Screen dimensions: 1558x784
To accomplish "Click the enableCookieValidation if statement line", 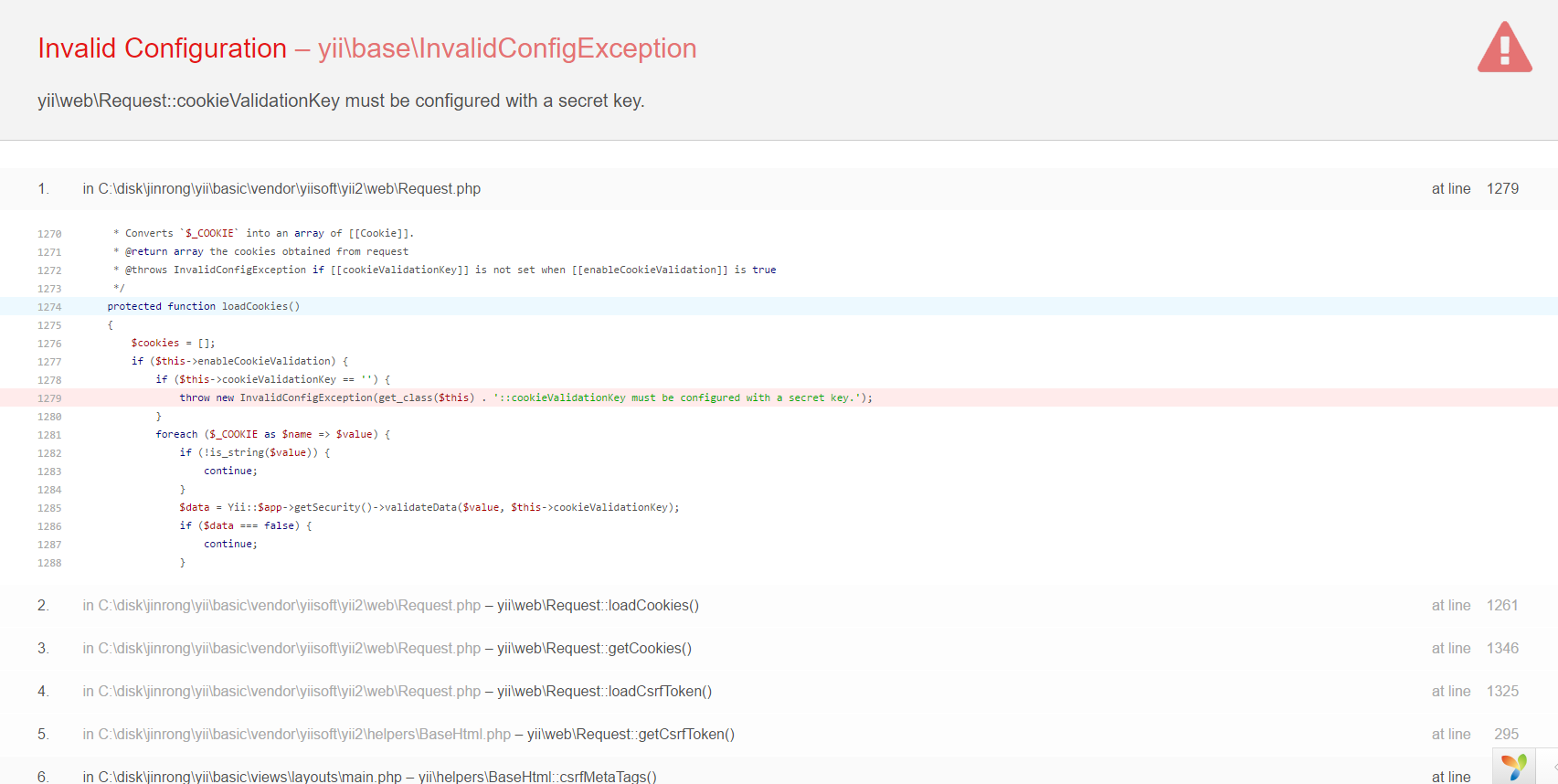I will (x=239, y=361).
